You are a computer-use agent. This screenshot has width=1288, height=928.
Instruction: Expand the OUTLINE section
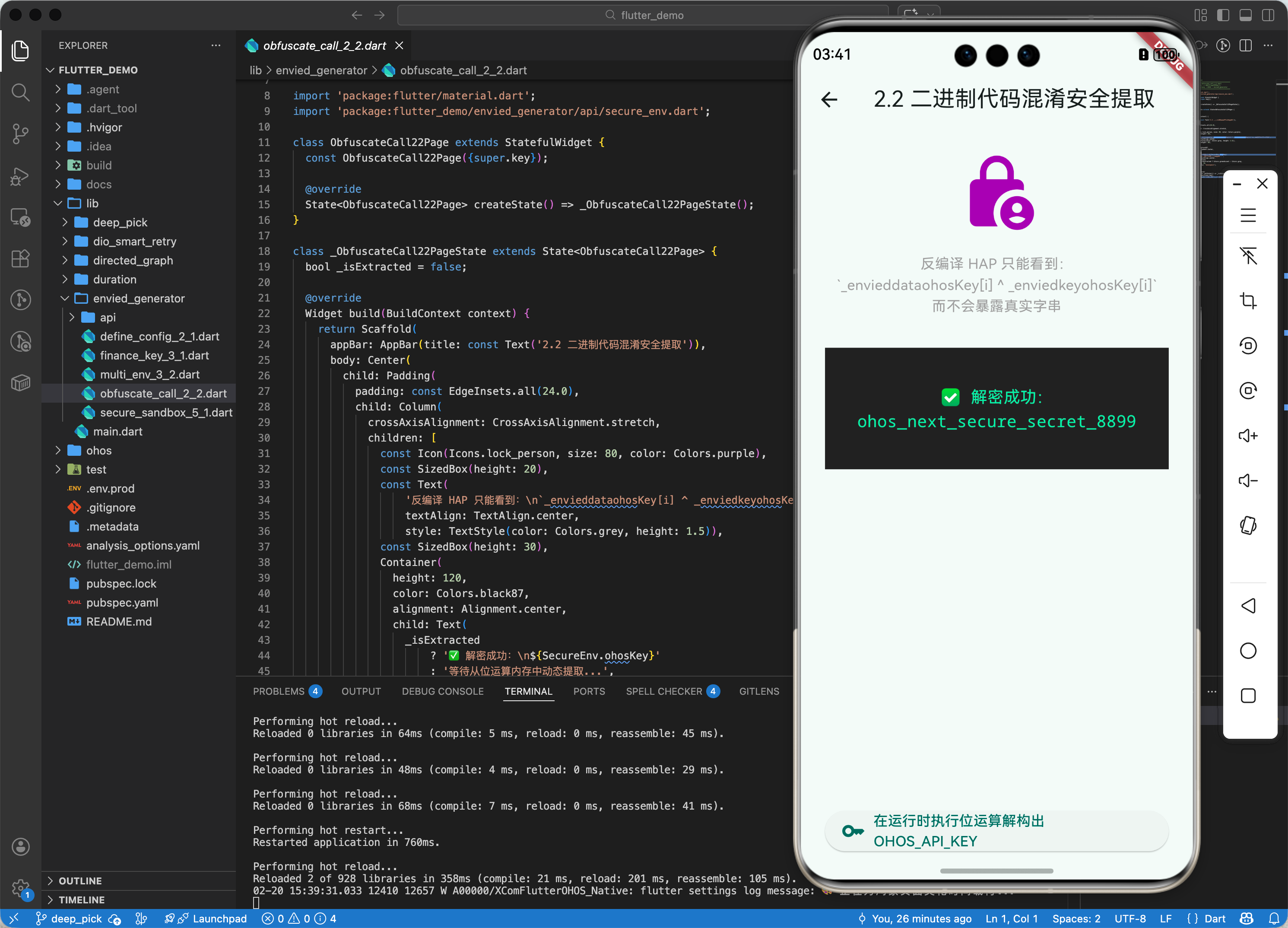(80, 880)
